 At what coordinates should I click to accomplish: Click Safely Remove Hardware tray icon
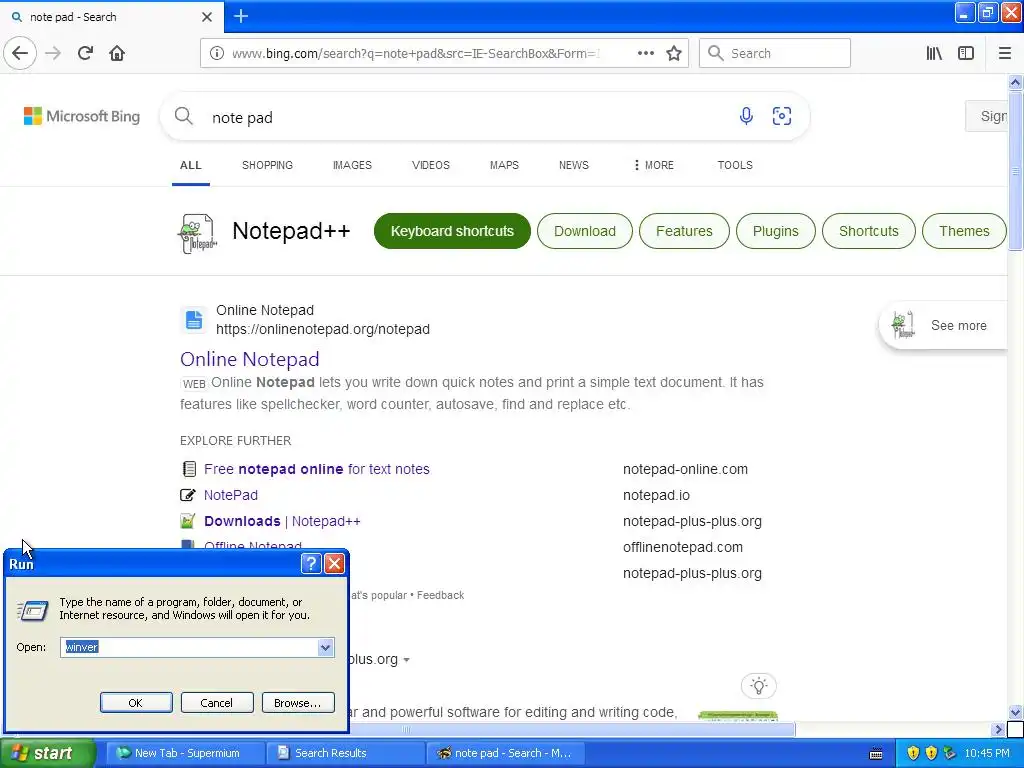pos(950,753)
